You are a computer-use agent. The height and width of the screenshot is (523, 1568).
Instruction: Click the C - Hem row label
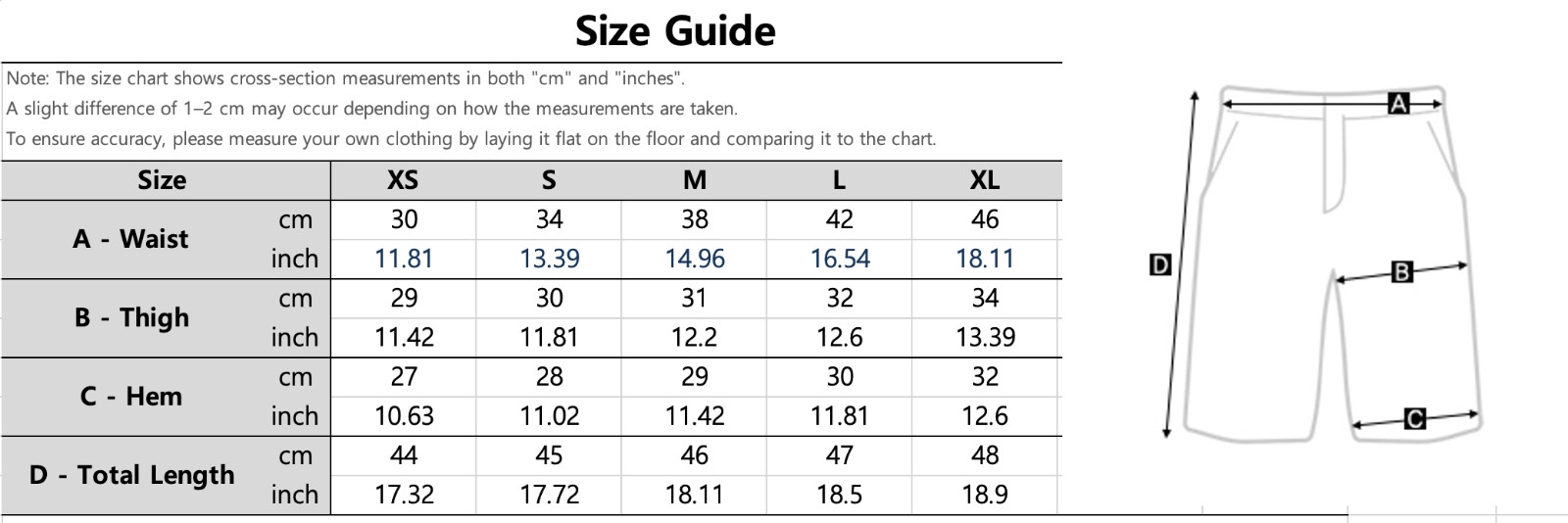[131, 397]
